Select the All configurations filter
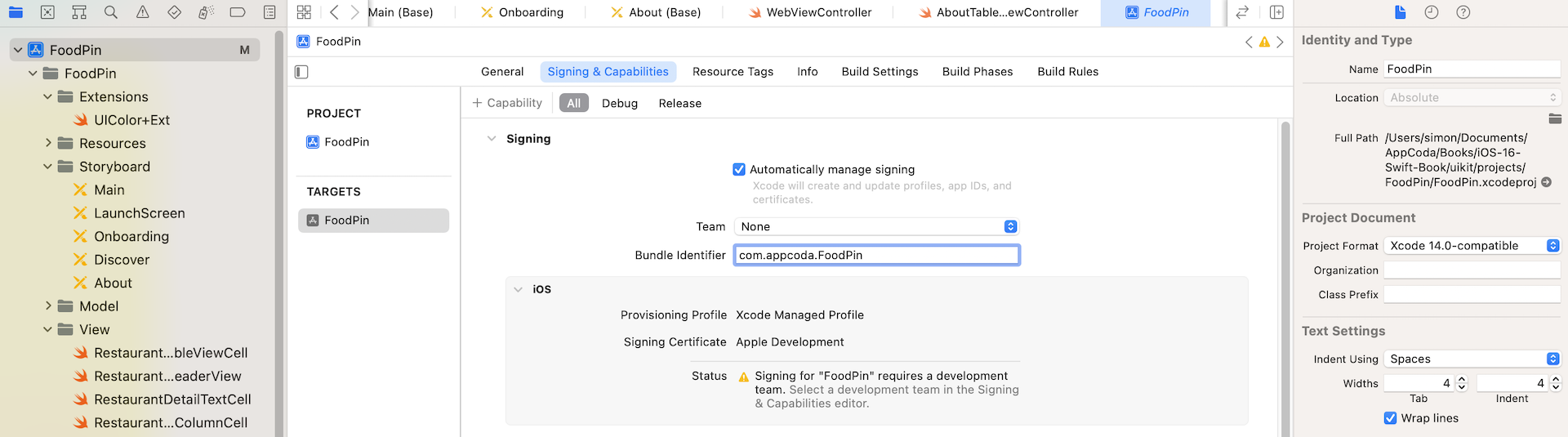The height and width of the screenshot is (437, 1568). pyautogui.click(x=574, y=103)
